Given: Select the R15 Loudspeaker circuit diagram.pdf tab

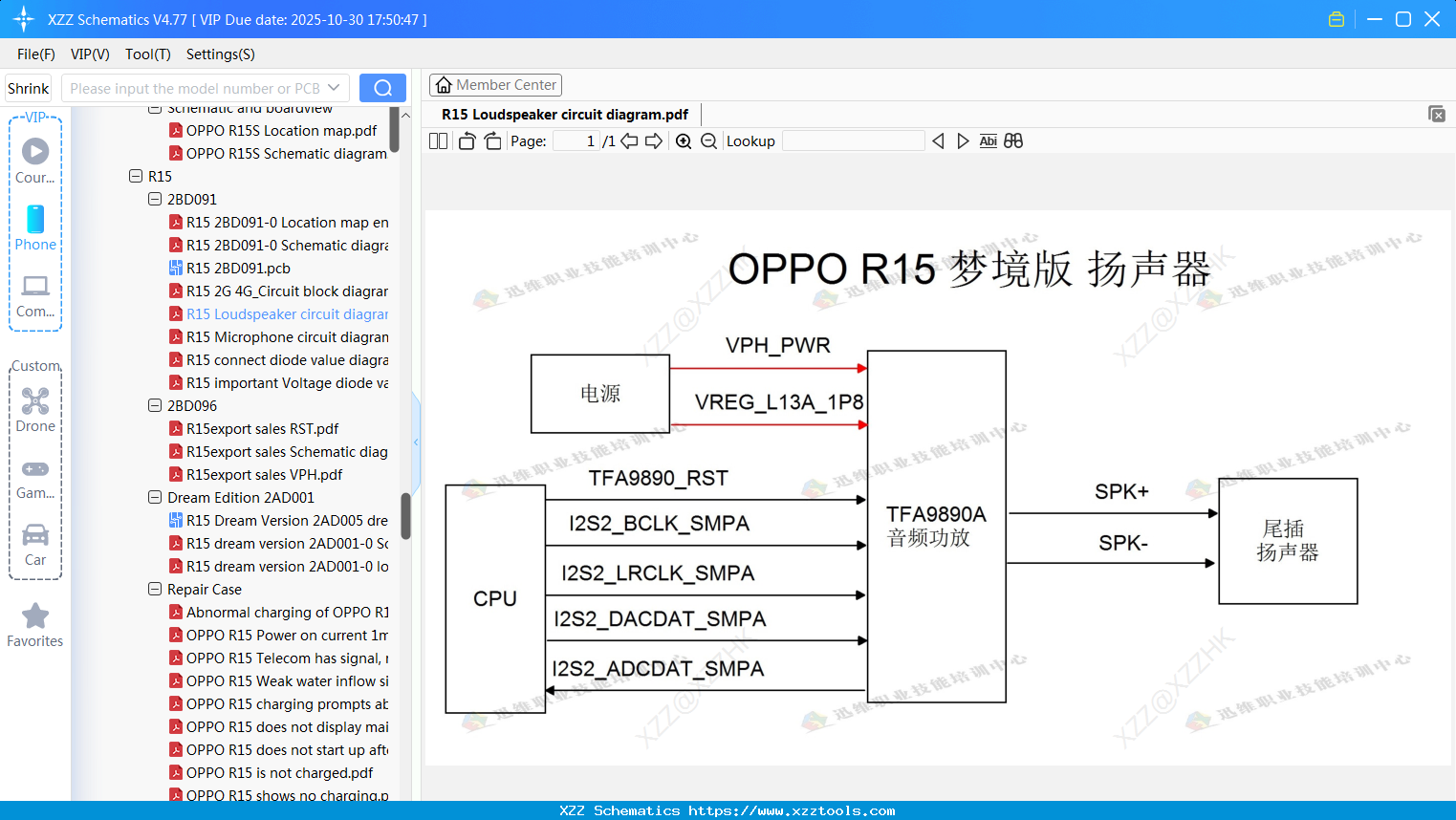Looking at the screenshot, I should click(x=565, y=115).
